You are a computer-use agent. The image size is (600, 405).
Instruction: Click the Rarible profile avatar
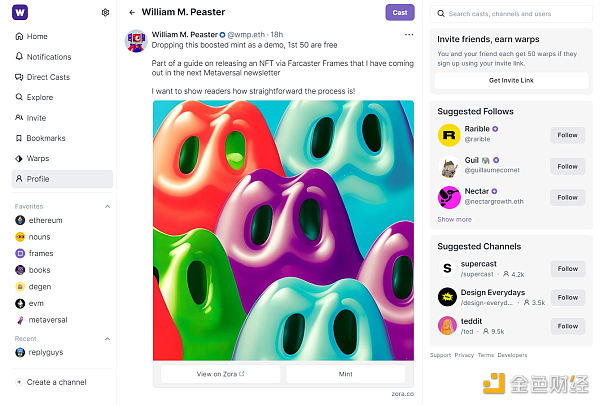(449, 135)
